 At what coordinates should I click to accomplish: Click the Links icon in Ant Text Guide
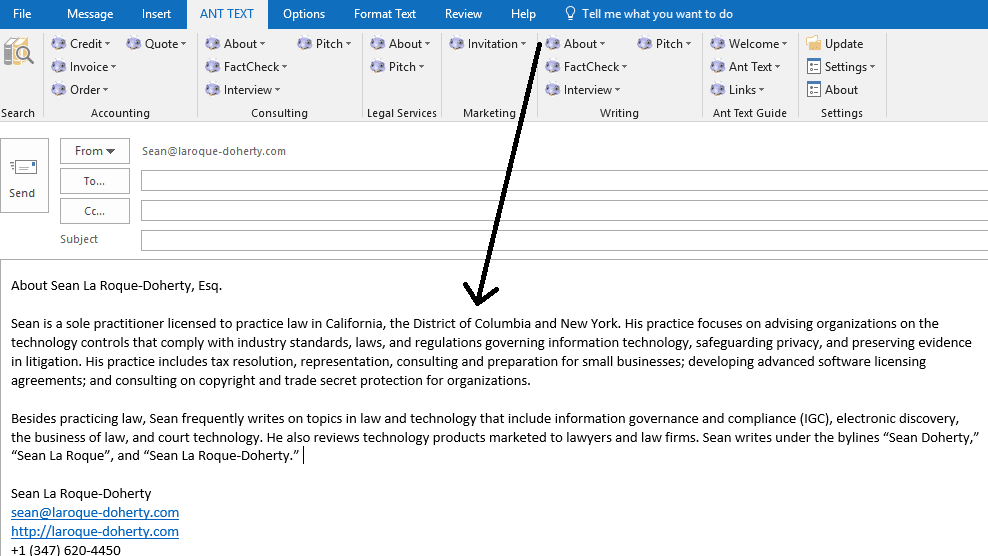tap(718, 90)
